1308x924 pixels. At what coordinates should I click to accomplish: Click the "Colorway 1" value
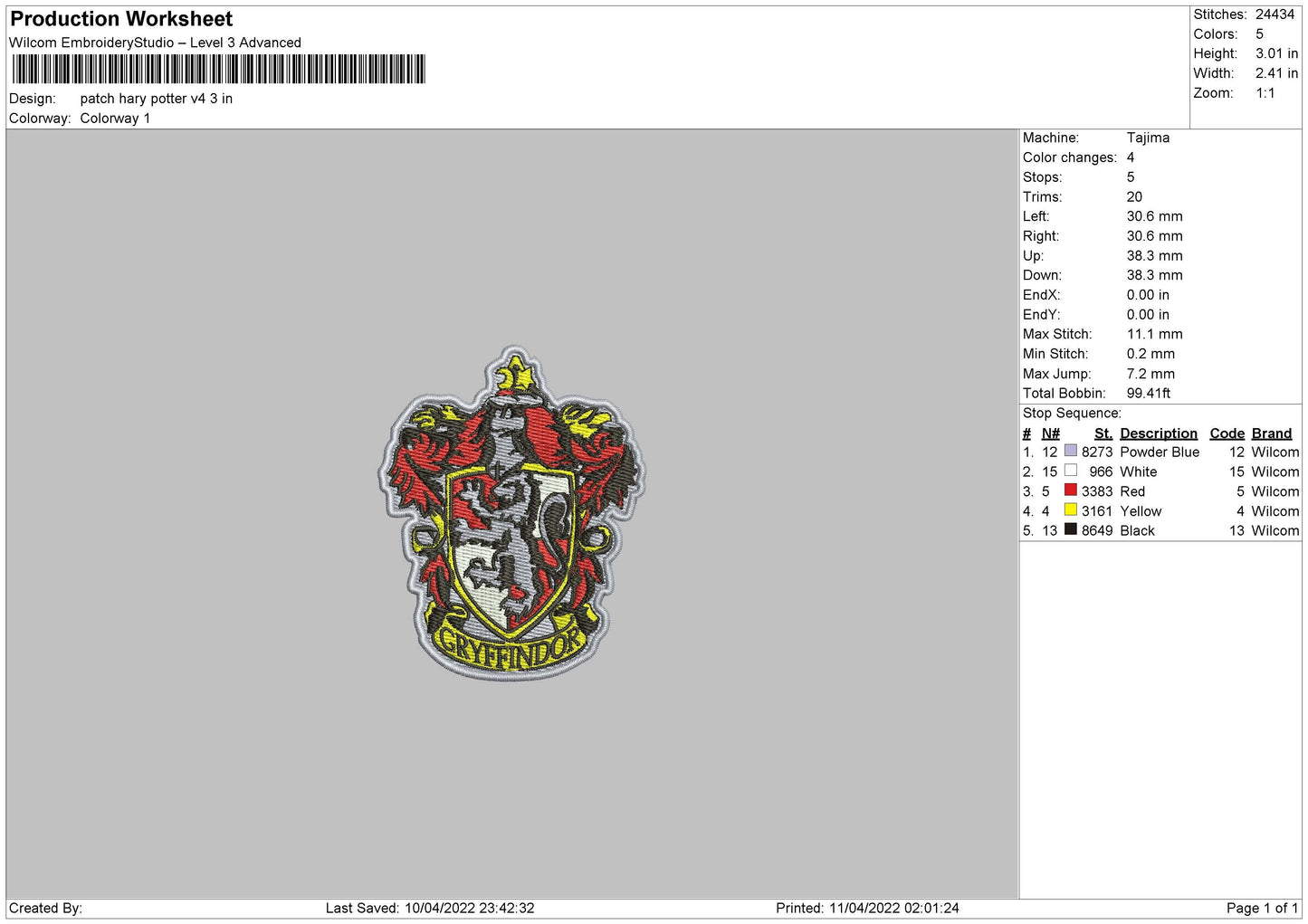(x=115, y=119)
